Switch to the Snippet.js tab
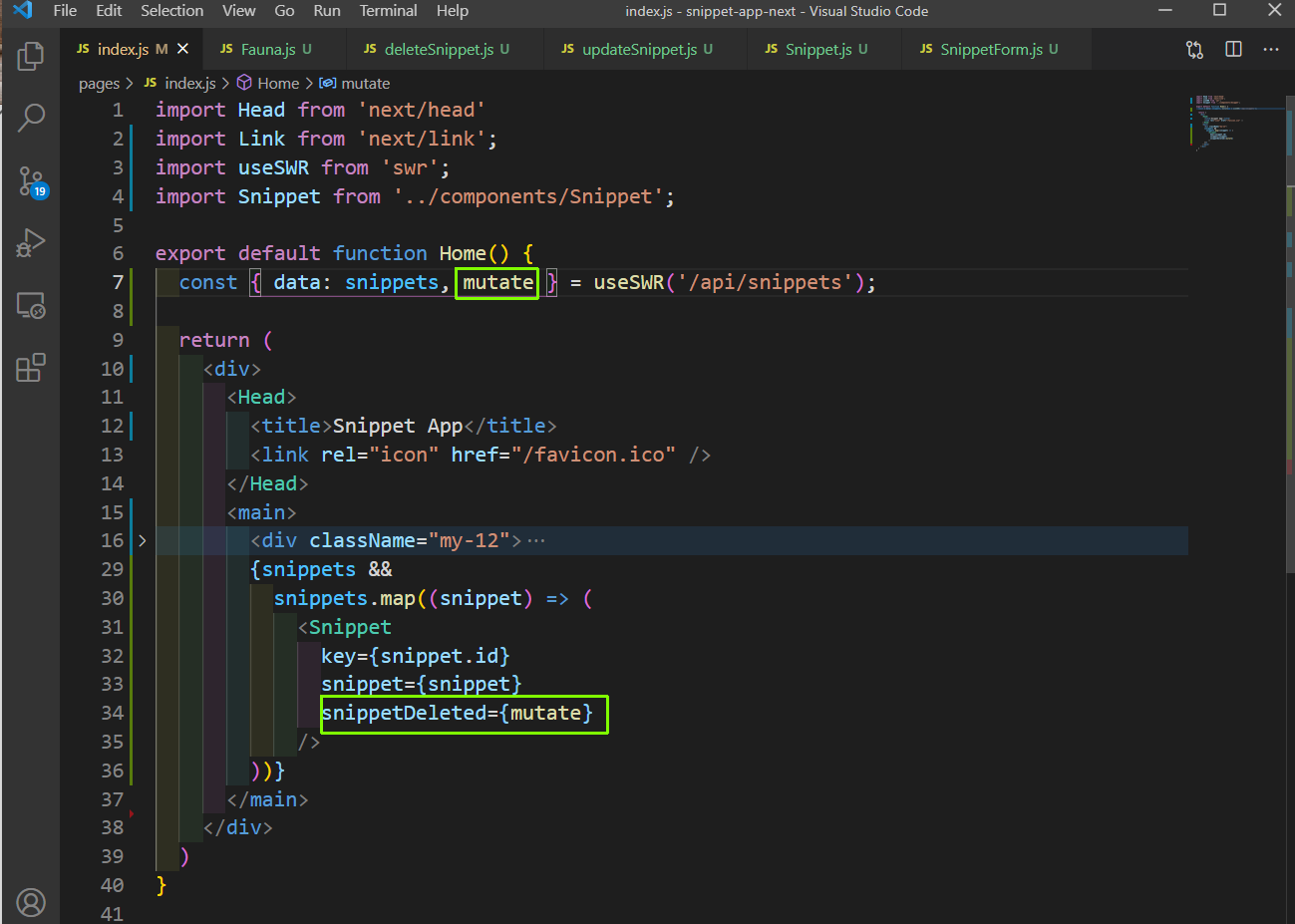 (825, 49)
